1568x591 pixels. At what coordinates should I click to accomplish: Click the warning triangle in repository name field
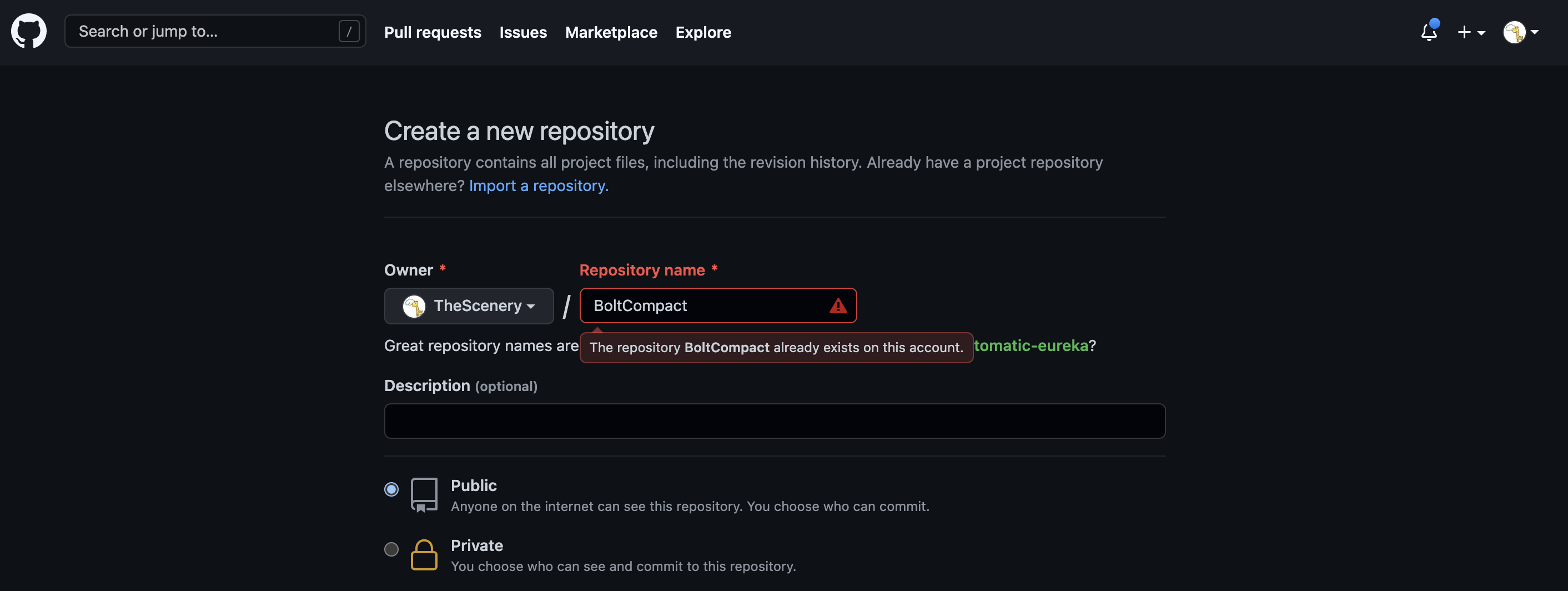pyautogui.click(x=839, y=306)
